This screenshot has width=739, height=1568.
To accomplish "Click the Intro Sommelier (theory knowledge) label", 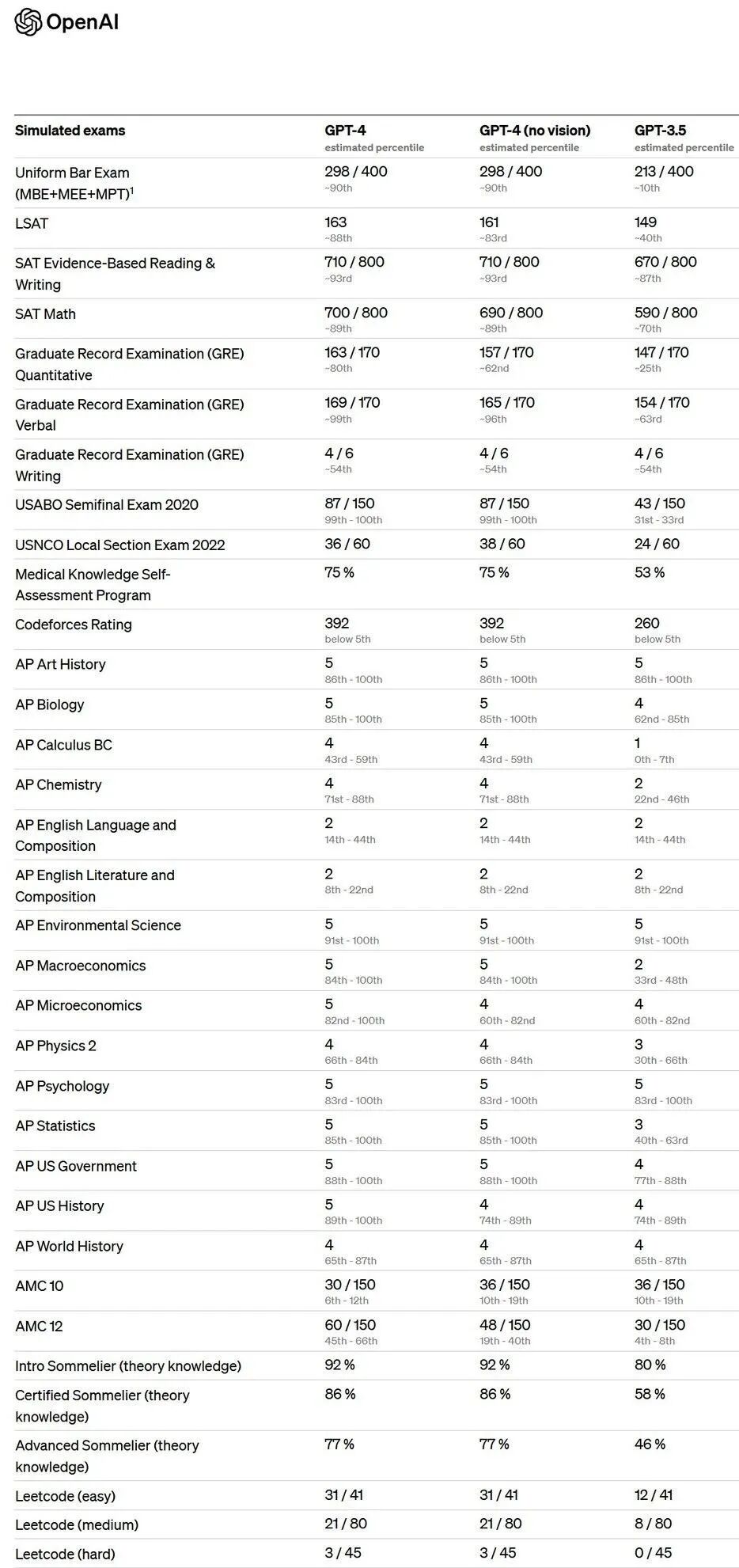I will (128, 1366).
